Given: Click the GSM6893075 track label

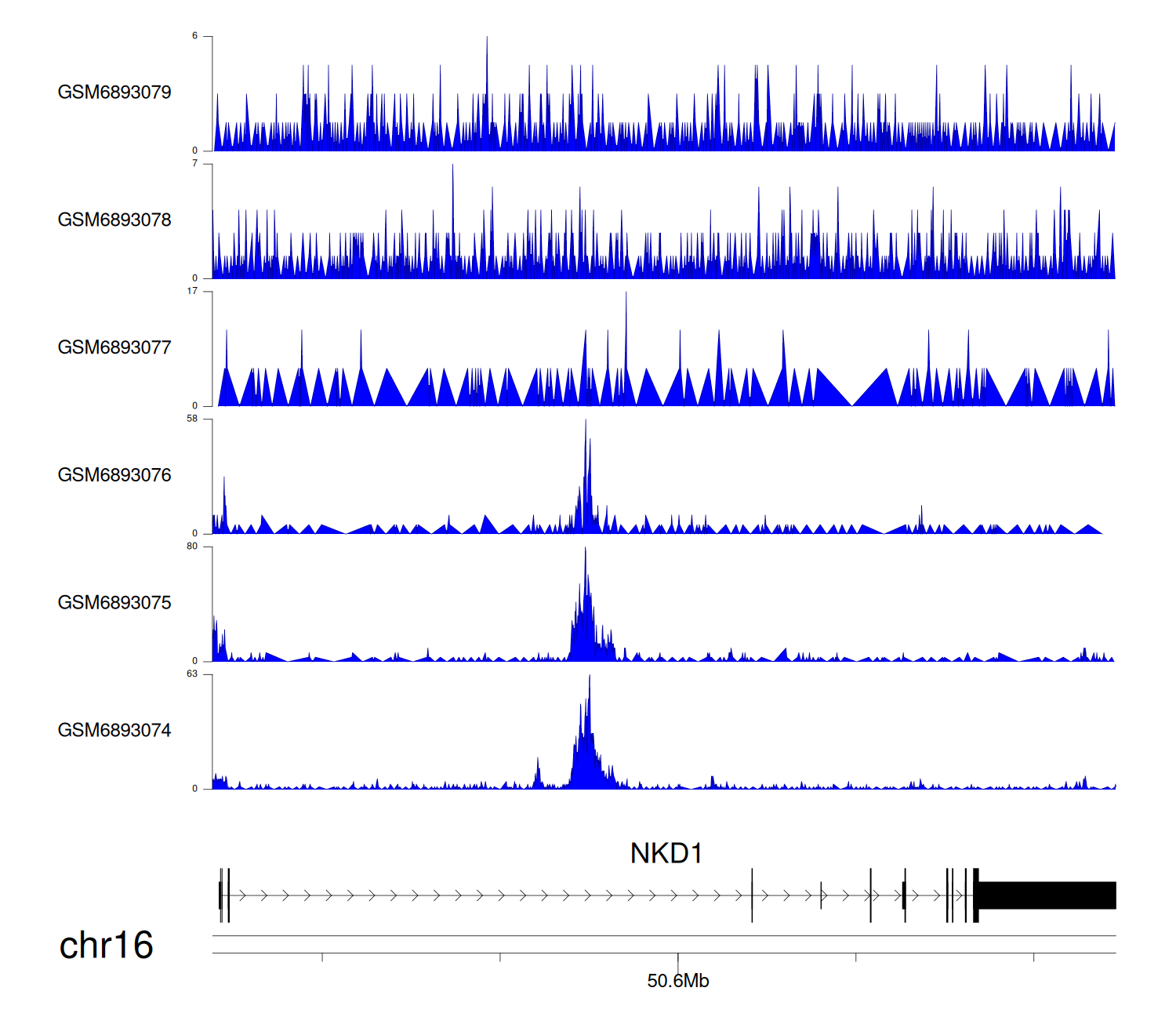Looking at the screenshot, I should [114, 603].
